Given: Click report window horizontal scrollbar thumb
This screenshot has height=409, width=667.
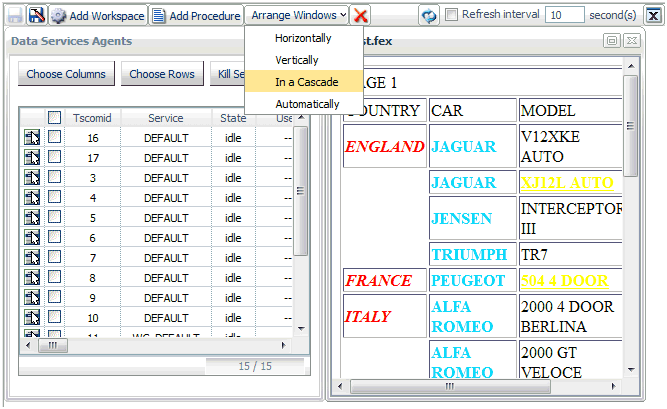Looking at the screenshot, I should point(450,386).
